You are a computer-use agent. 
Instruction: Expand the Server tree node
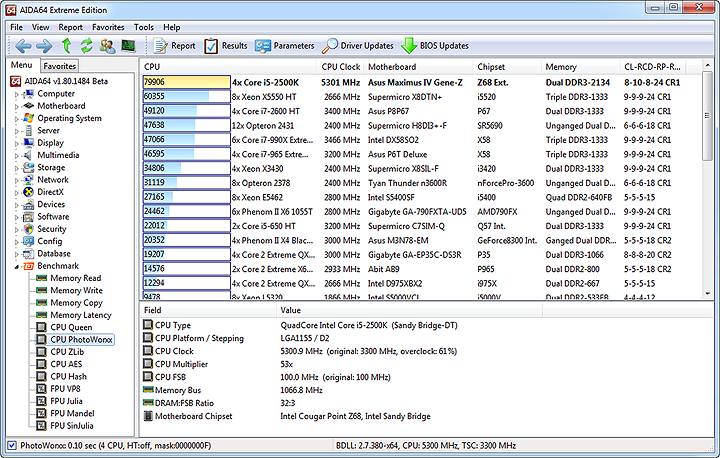(17, 131)
